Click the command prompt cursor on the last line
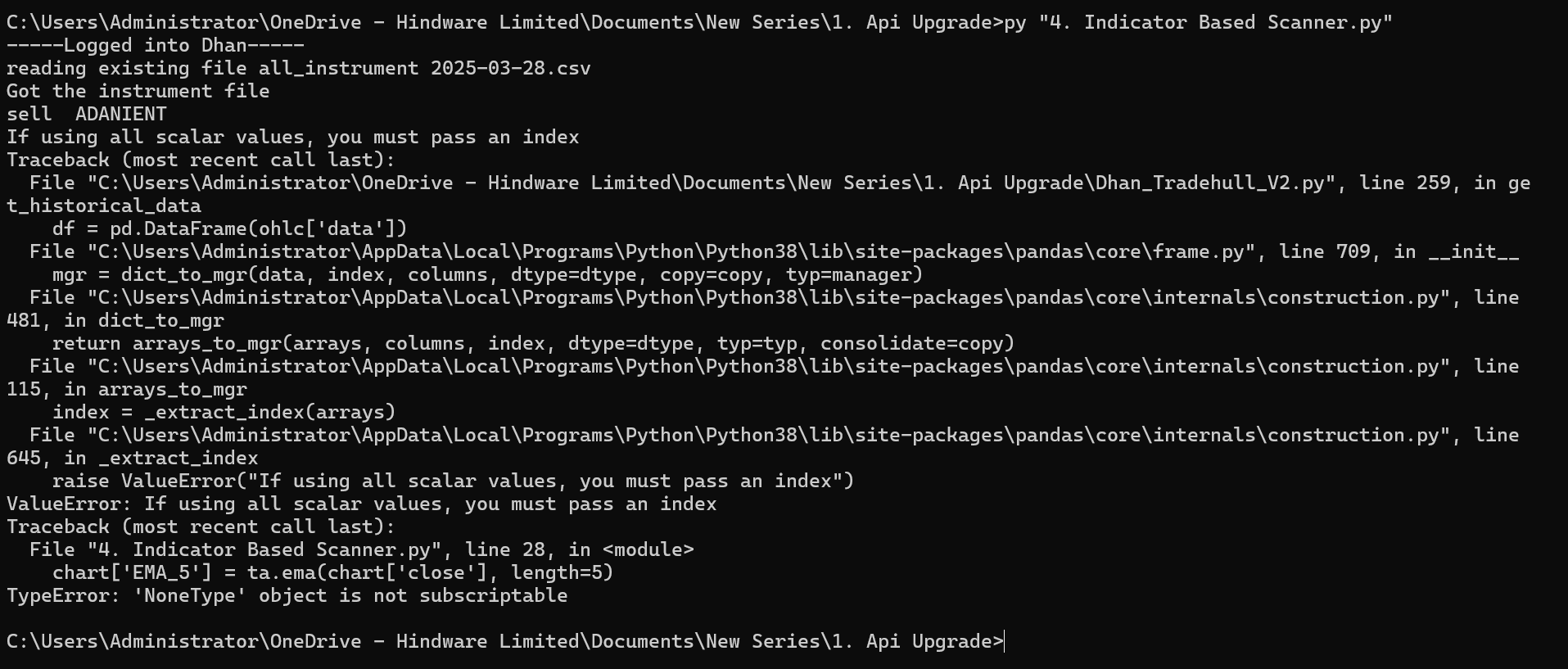The width and height of the screenshot is (1568, 669). coord(1005,641)
